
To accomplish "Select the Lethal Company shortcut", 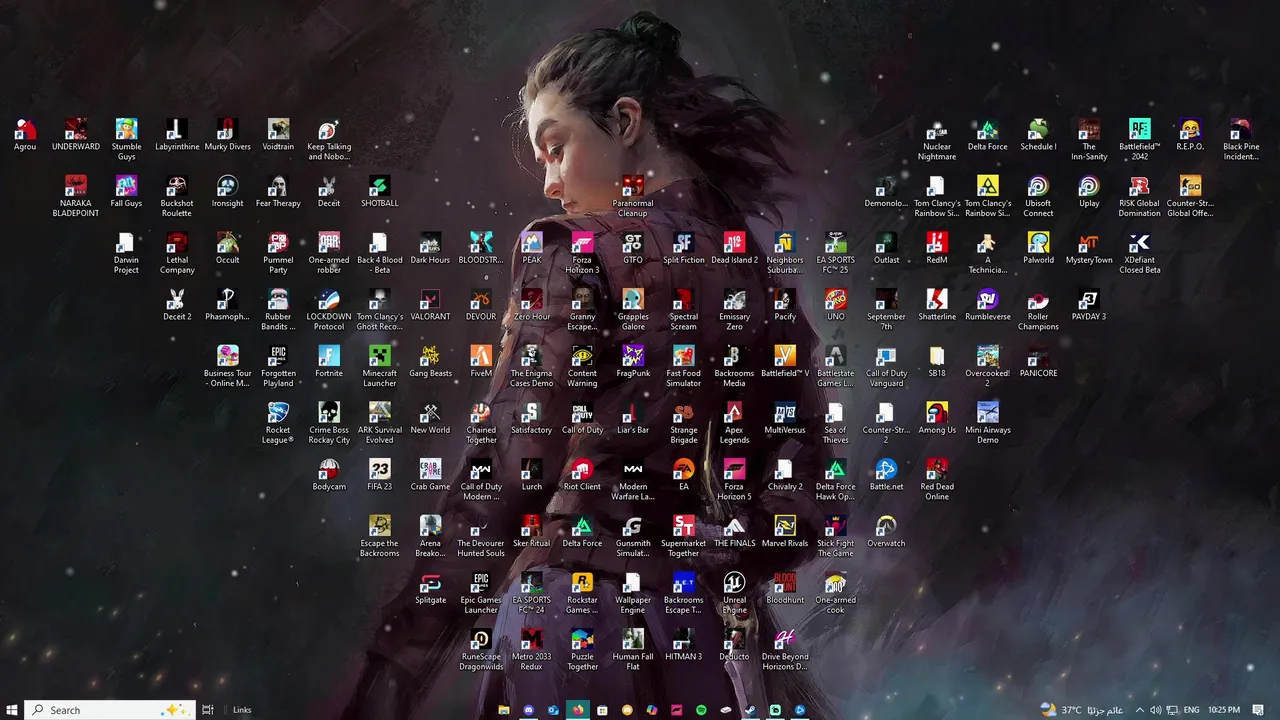I will [x=177, y=254].
